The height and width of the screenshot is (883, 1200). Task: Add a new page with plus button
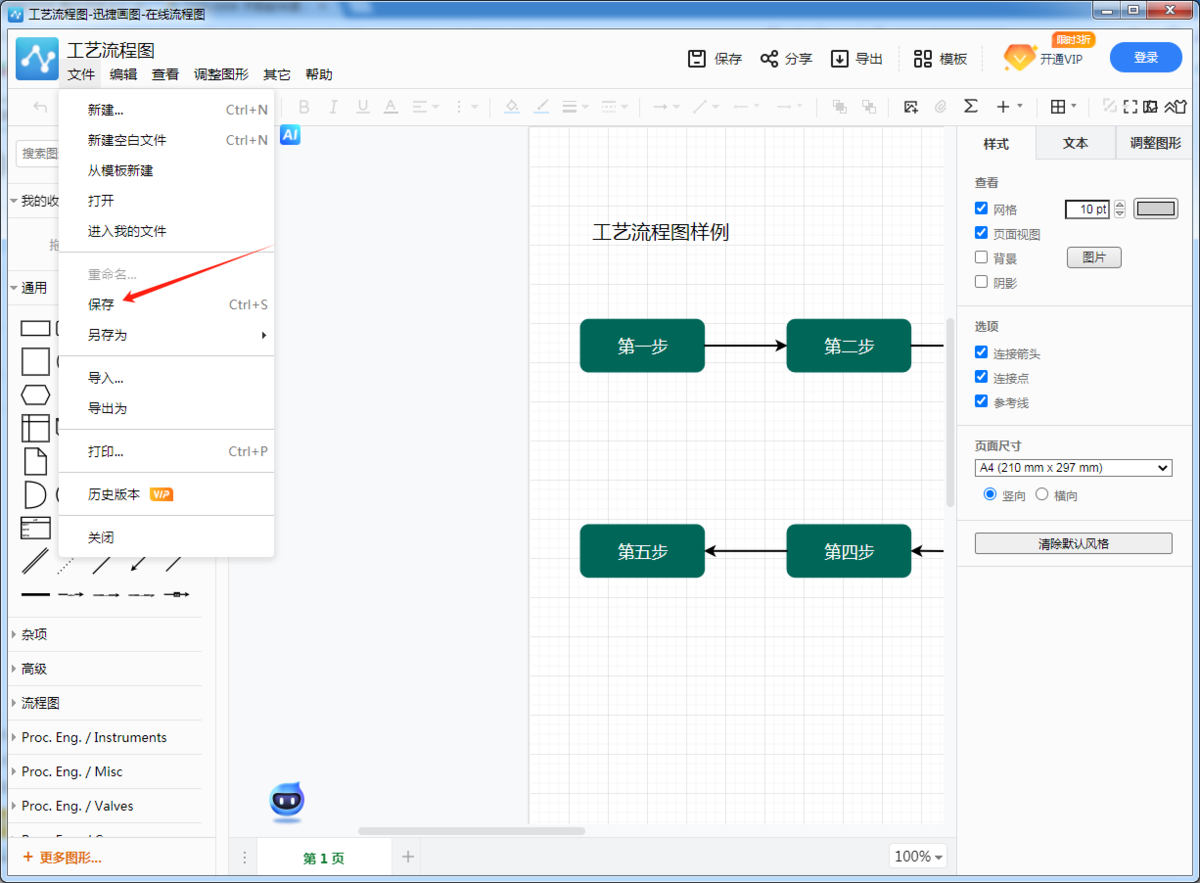click(x=407, y=856)
